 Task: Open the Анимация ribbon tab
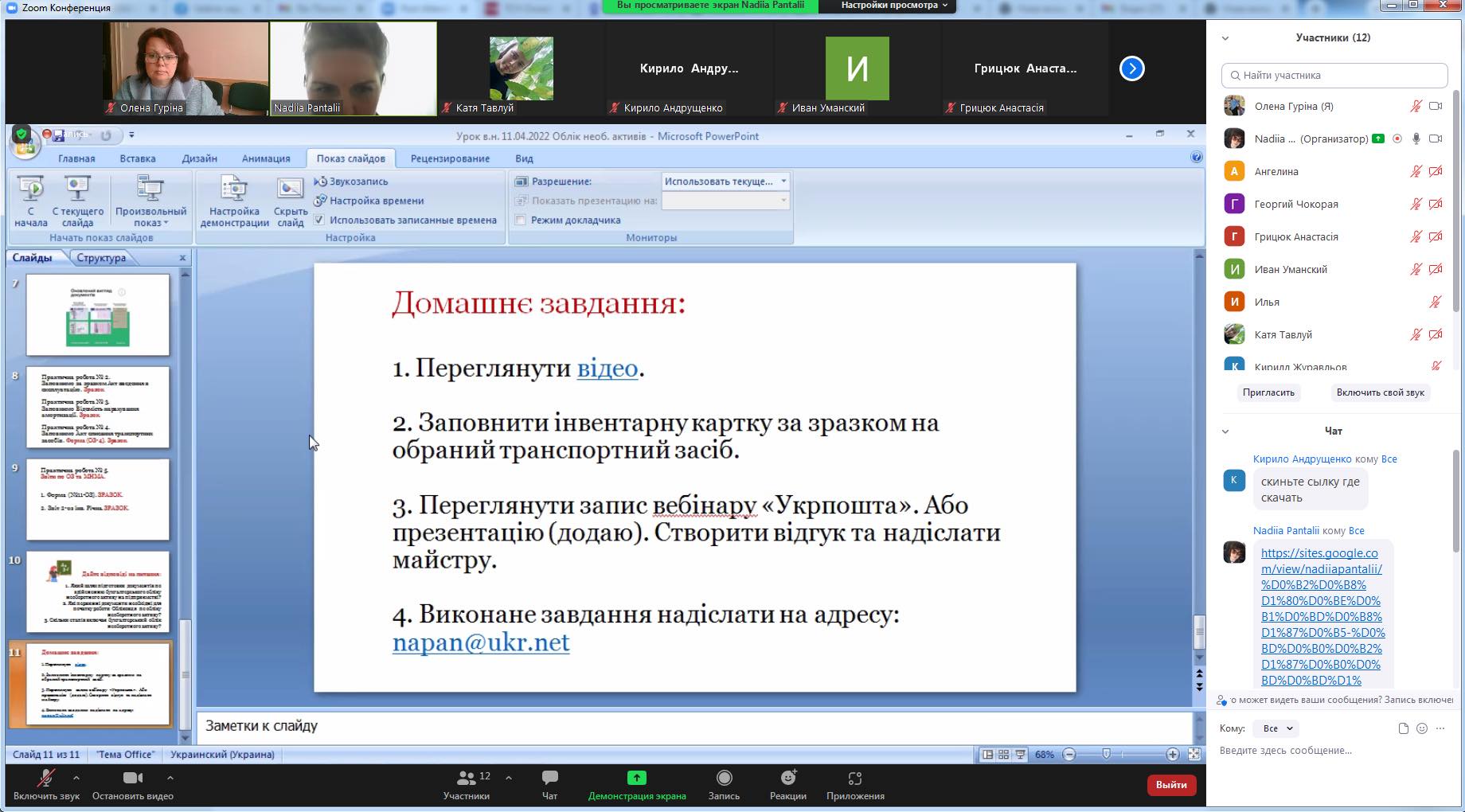coord(266,158)
